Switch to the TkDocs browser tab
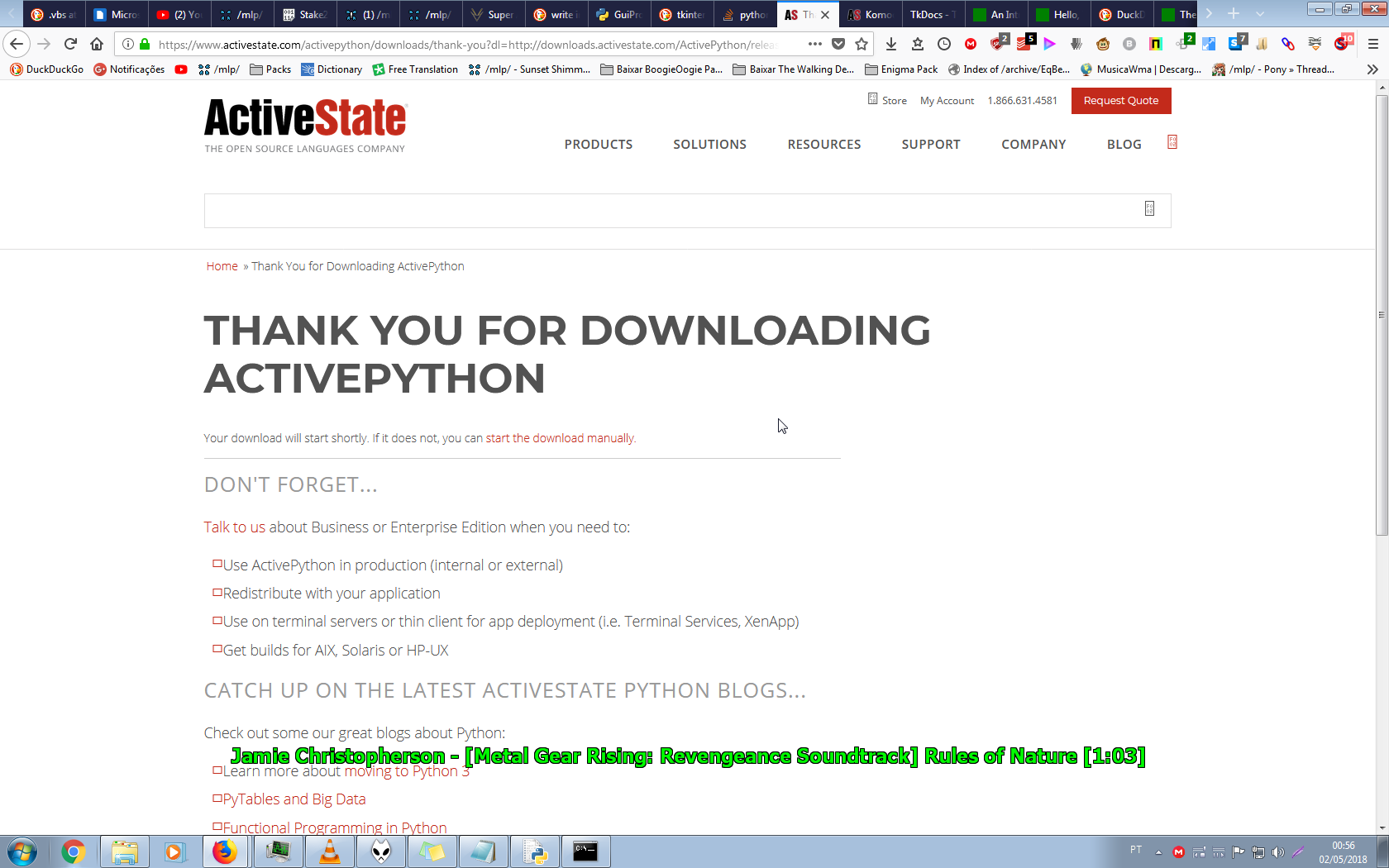Viewport: 1389px width, 868px height. point(930,14)
